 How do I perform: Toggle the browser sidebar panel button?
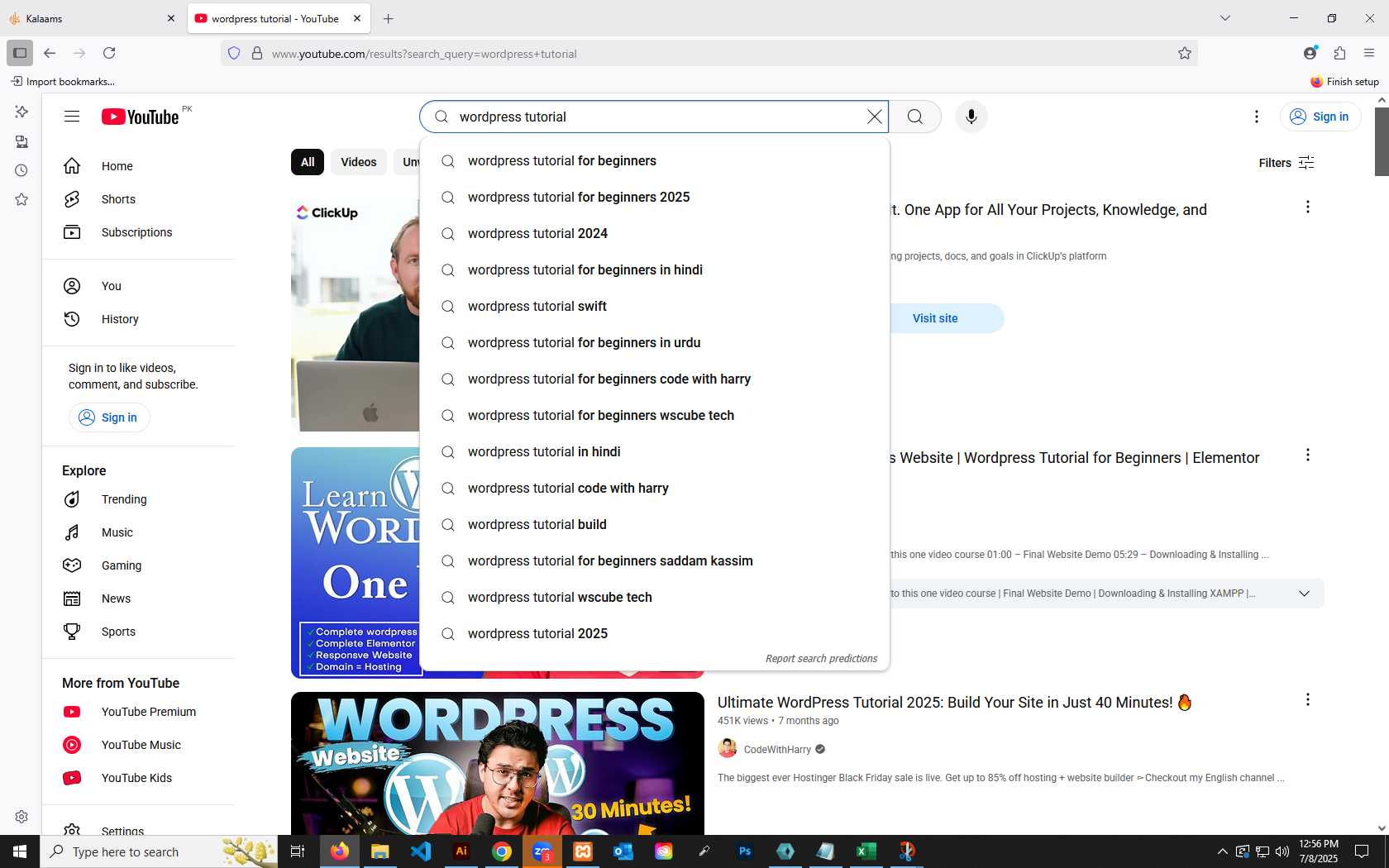[x=20, y=54]
